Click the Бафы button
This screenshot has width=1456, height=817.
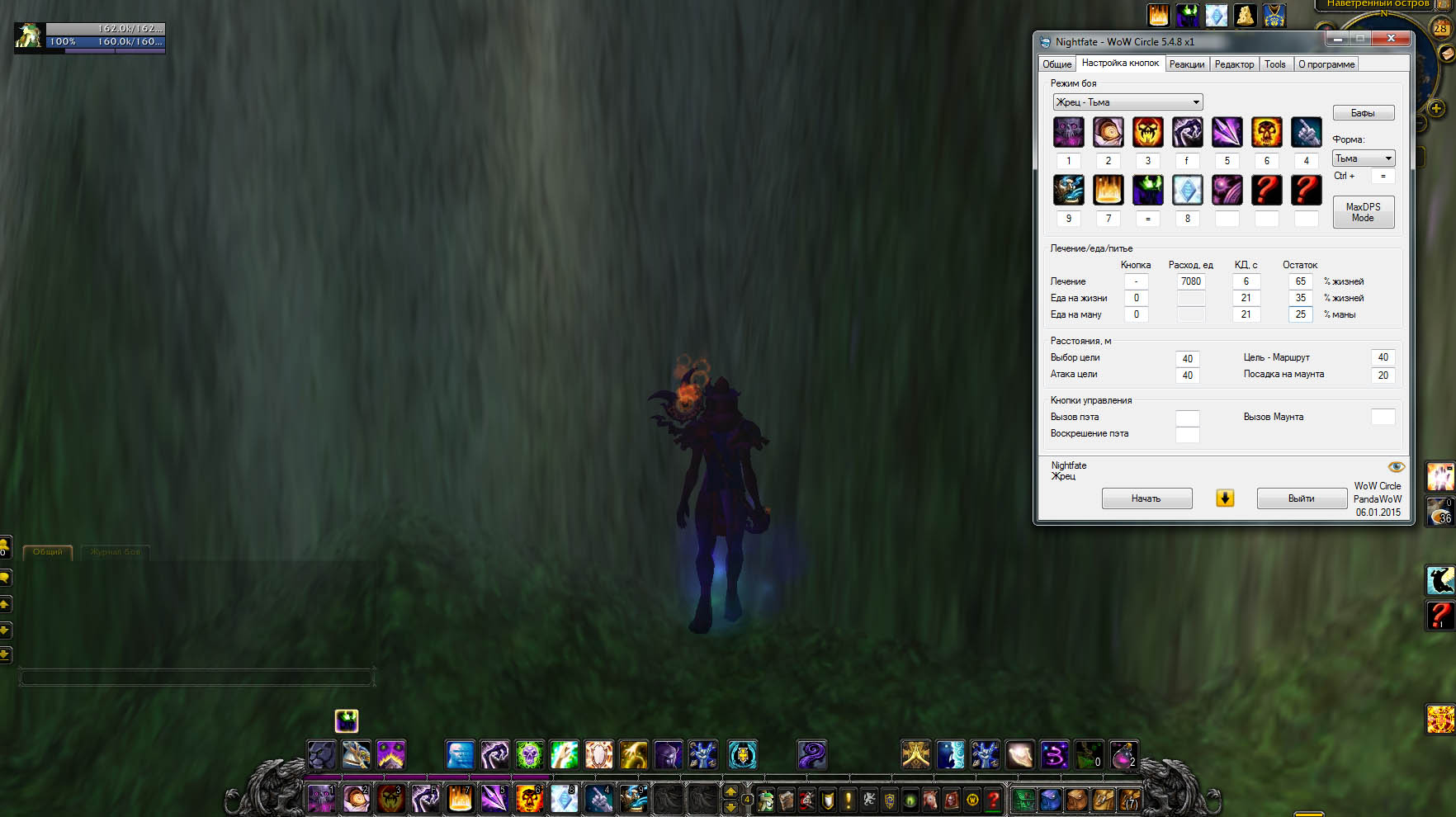(1363, 113)
